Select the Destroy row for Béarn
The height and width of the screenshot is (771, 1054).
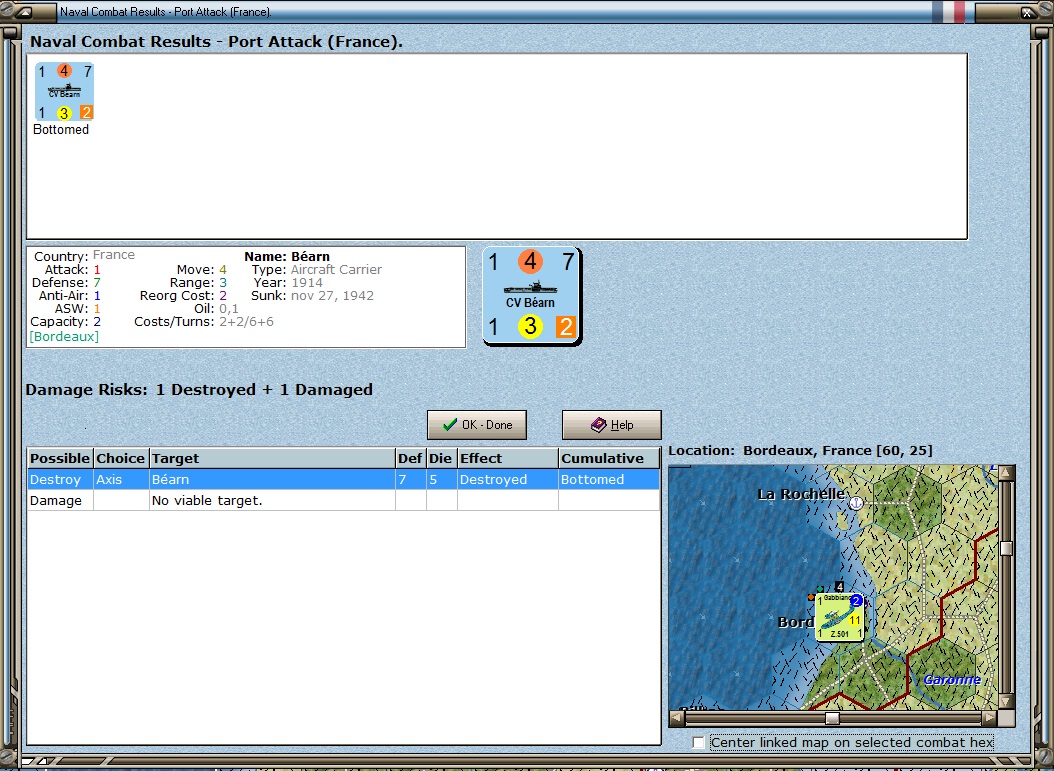point(343,479)
